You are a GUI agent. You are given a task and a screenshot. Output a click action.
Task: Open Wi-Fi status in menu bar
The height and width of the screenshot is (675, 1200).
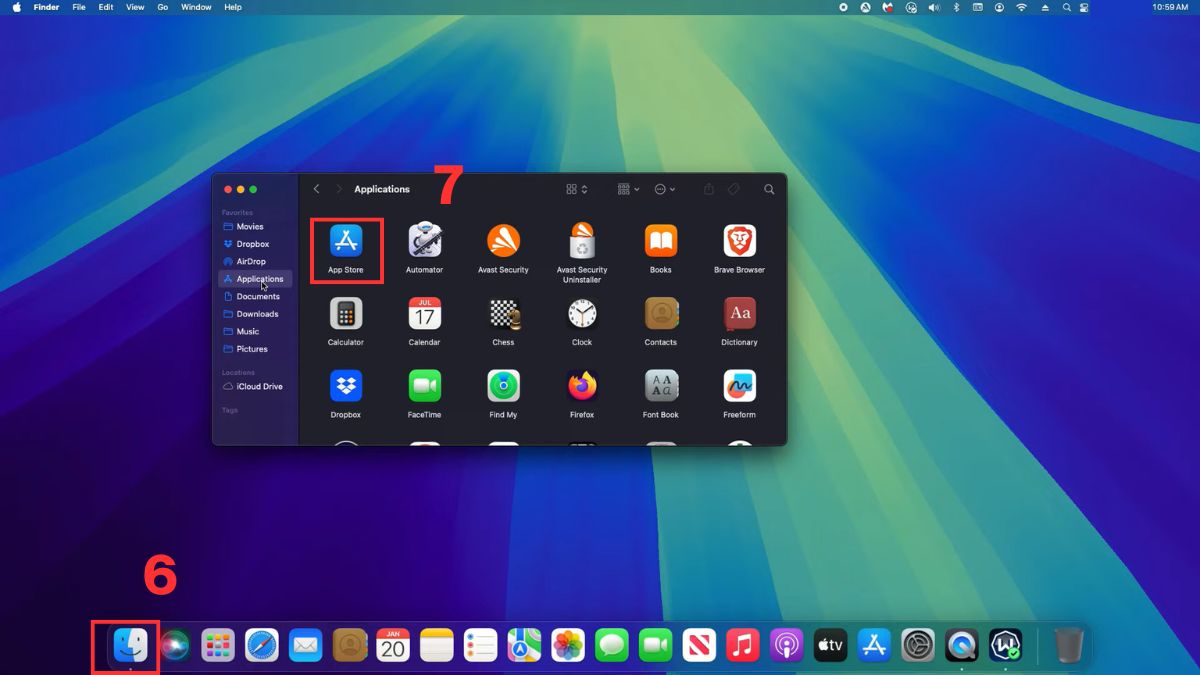[1021, 7]
